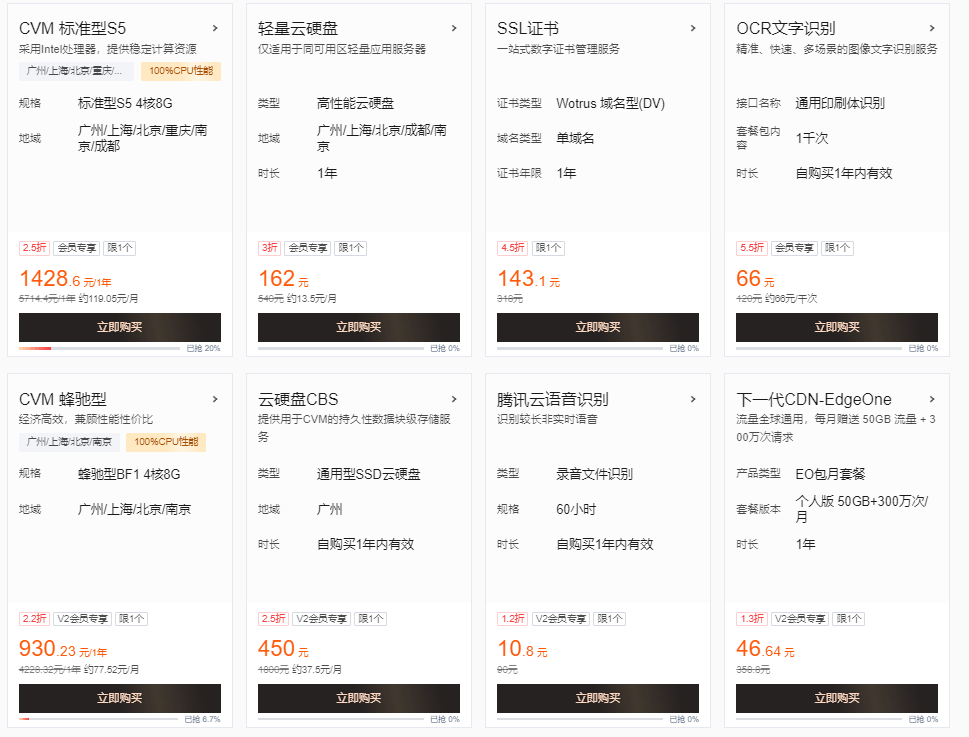Click the 60小时 spec value

tap(576, 509)
